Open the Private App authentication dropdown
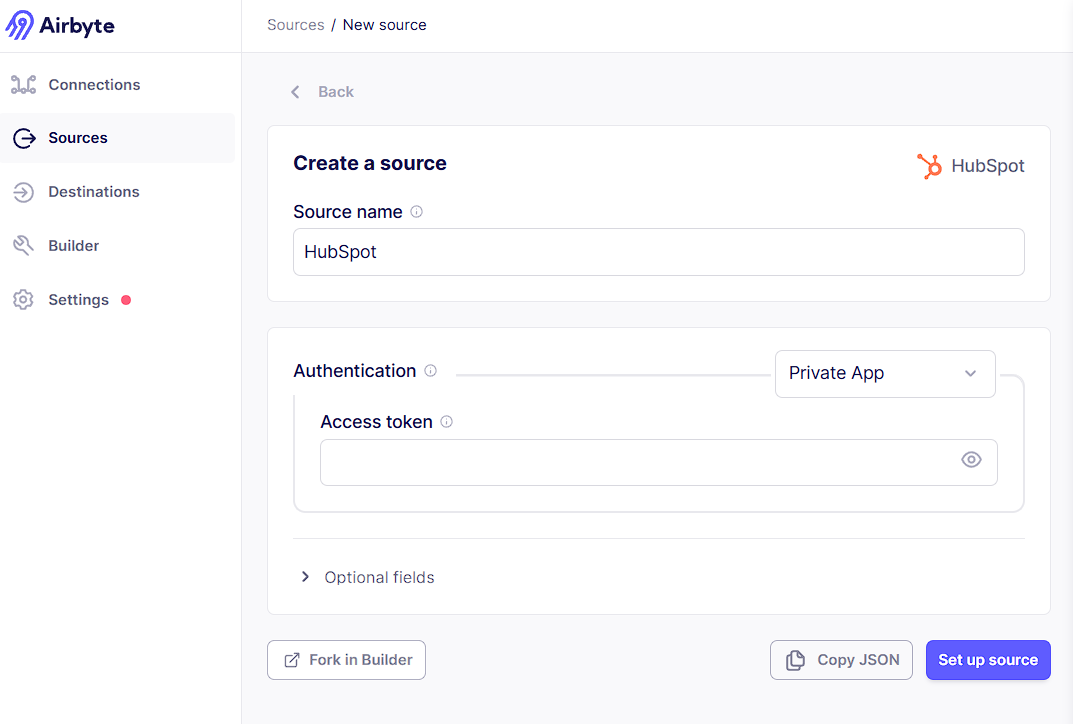This screenshot has height=724, width=1073. [x=885, y=374]
